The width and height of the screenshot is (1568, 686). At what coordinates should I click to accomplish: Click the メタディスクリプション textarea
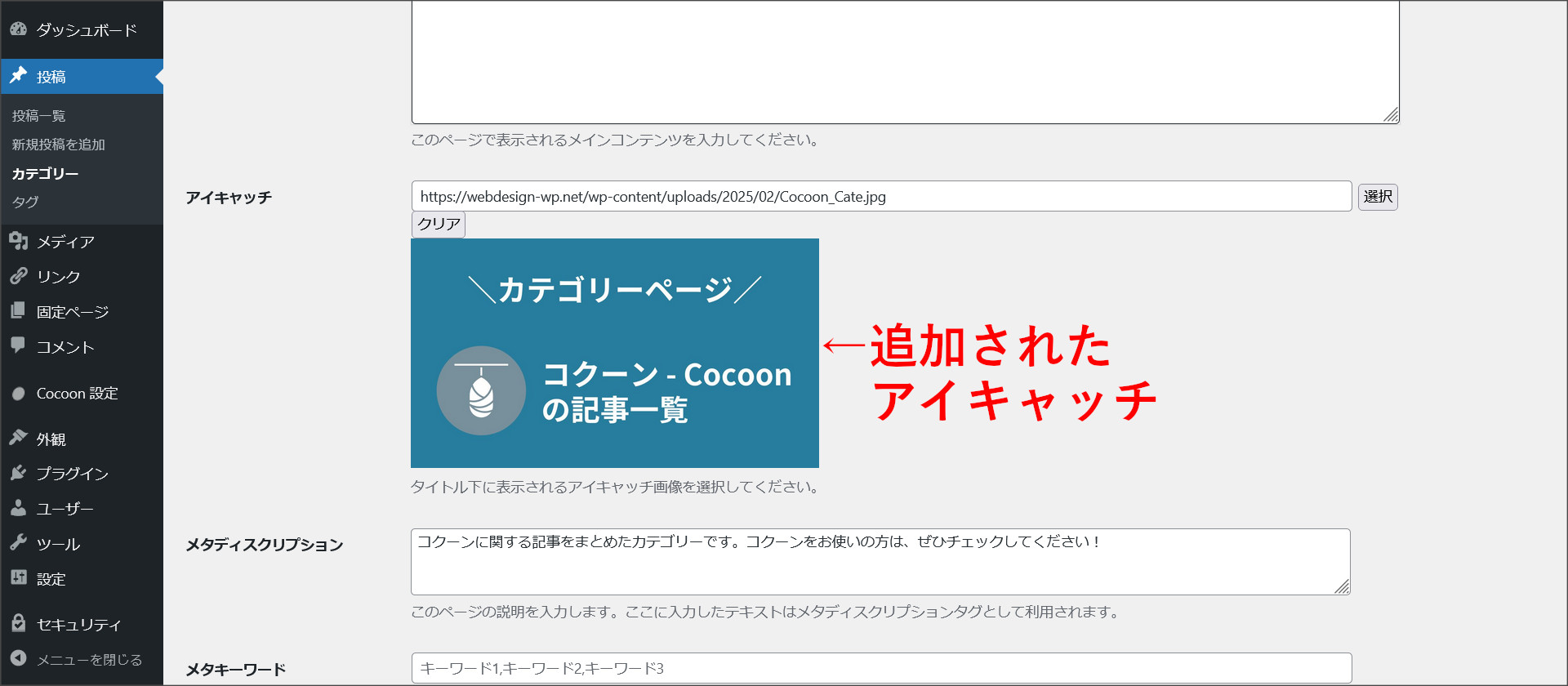pyautogui.click(x=880, y=562)
